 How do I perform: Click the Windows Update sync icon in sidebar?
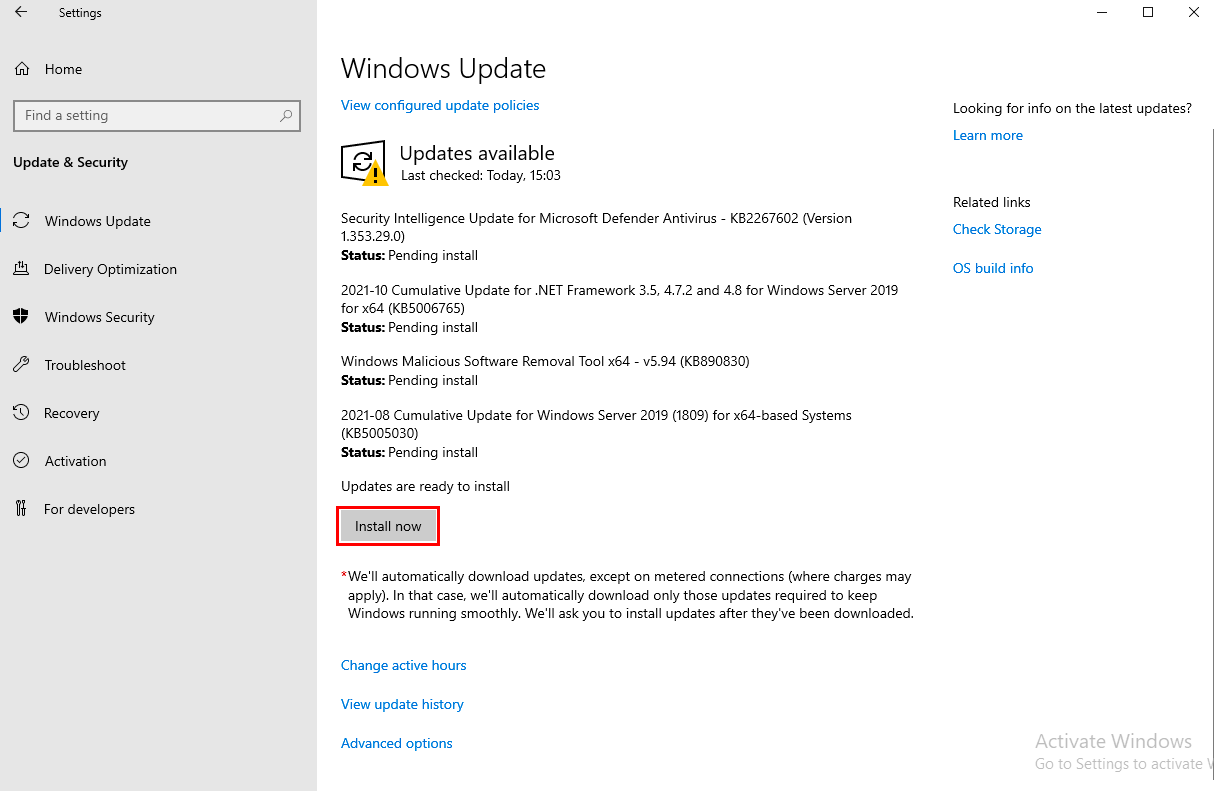22,221
